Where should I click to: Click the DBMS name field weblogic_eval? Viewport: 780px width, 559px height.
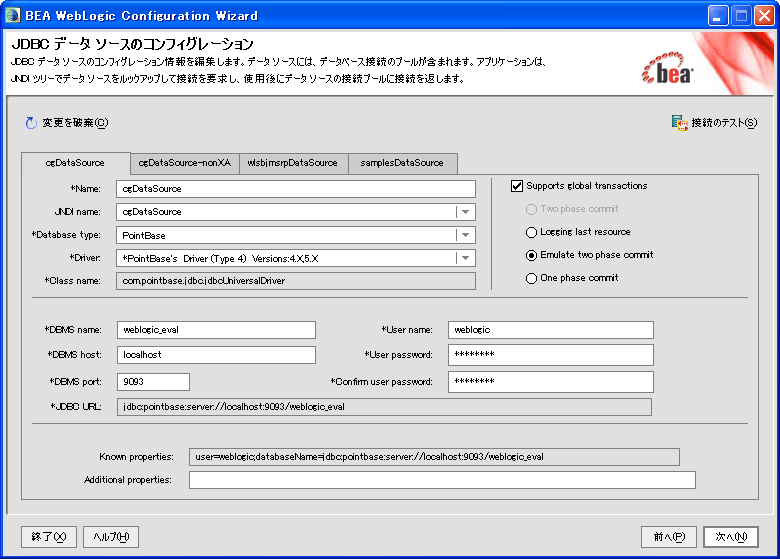(x=216, y=330)
